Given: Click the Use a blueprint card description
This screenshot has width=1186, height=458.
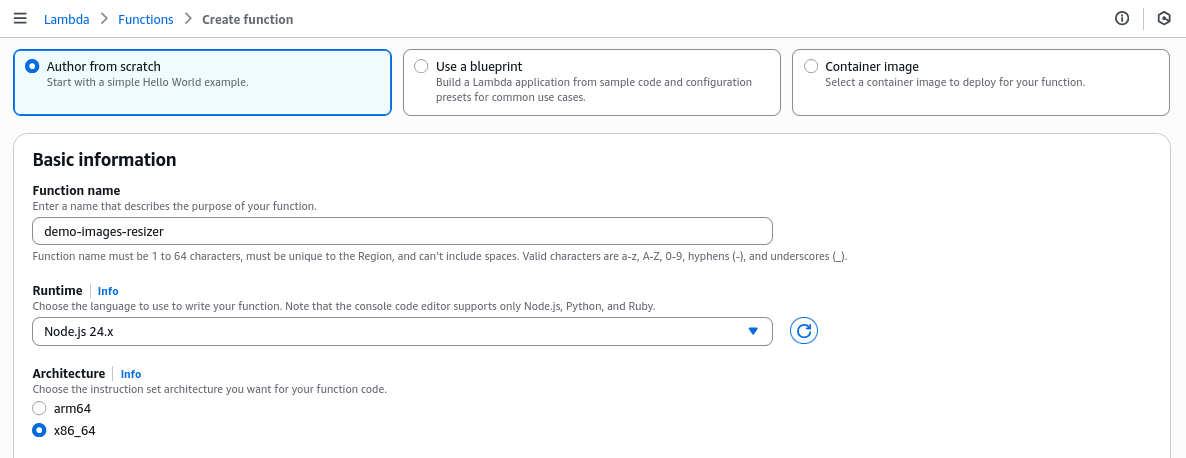Looking at the screenshot, I should (593, 89).
